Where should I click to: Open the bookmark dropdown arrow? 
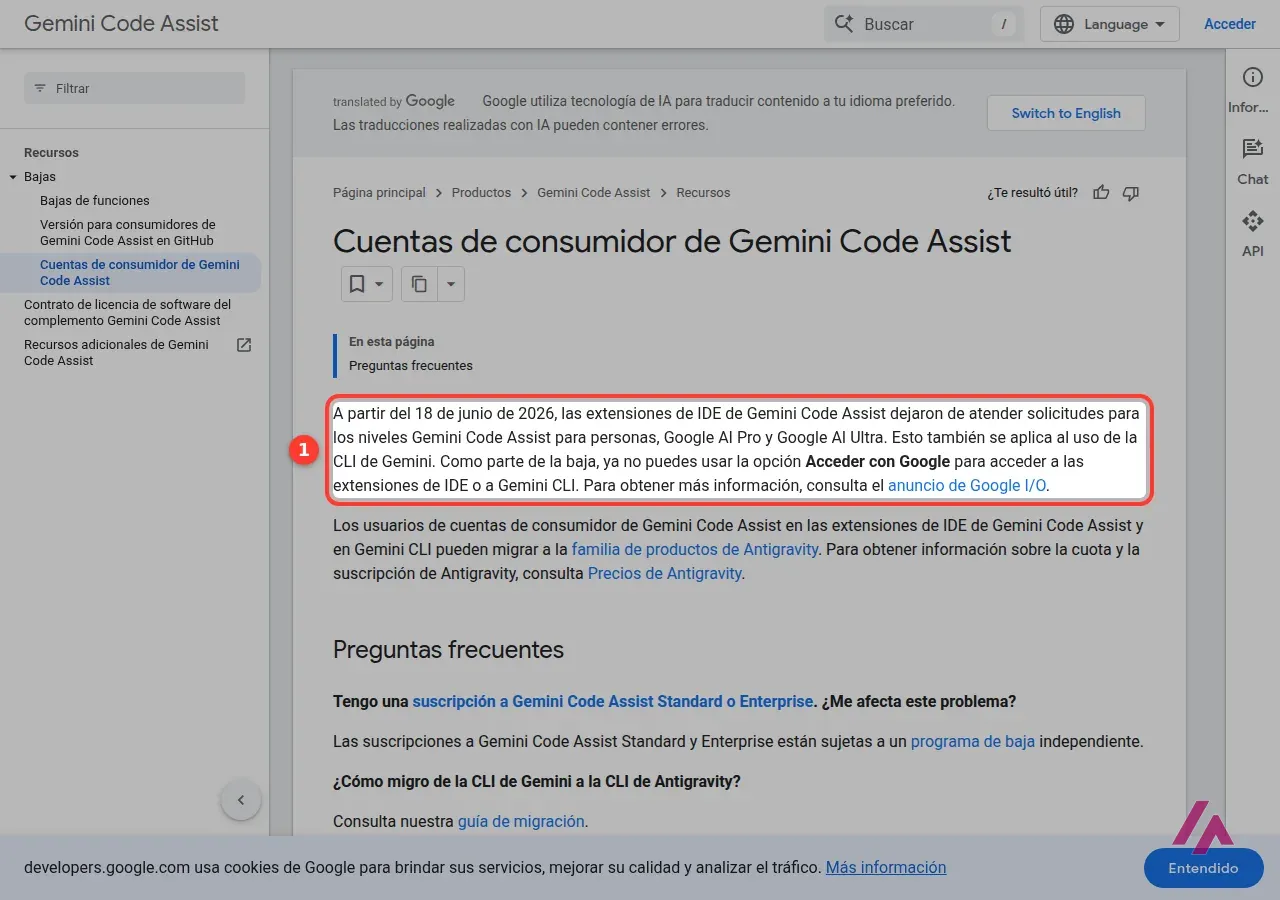coord(379,284)
